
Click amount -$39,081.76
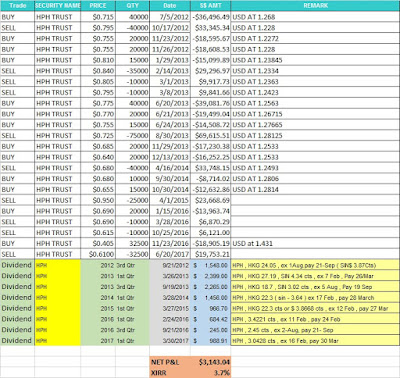[x=210, y=103]
